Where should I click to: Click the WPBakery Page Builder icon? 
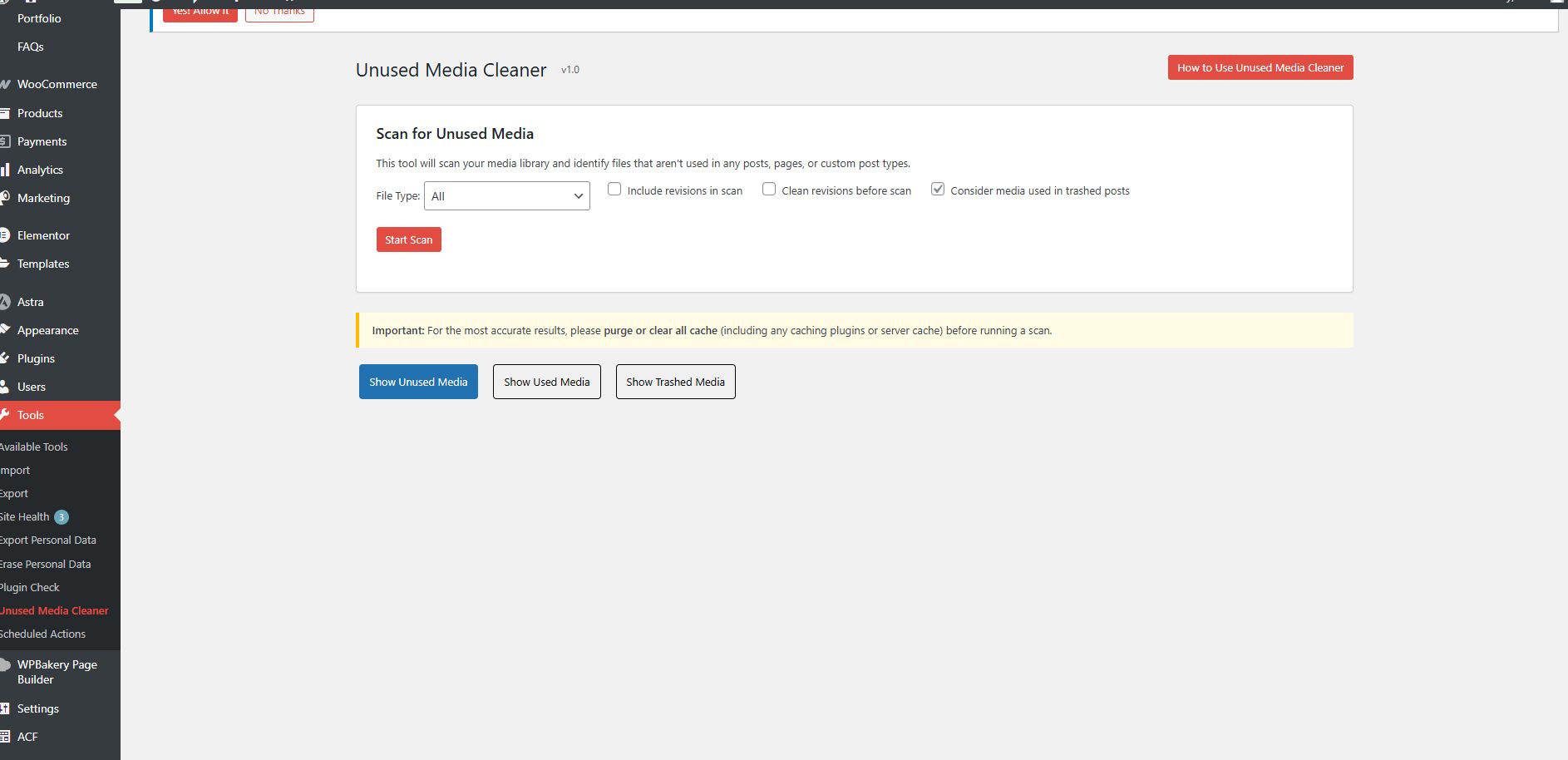5,665
